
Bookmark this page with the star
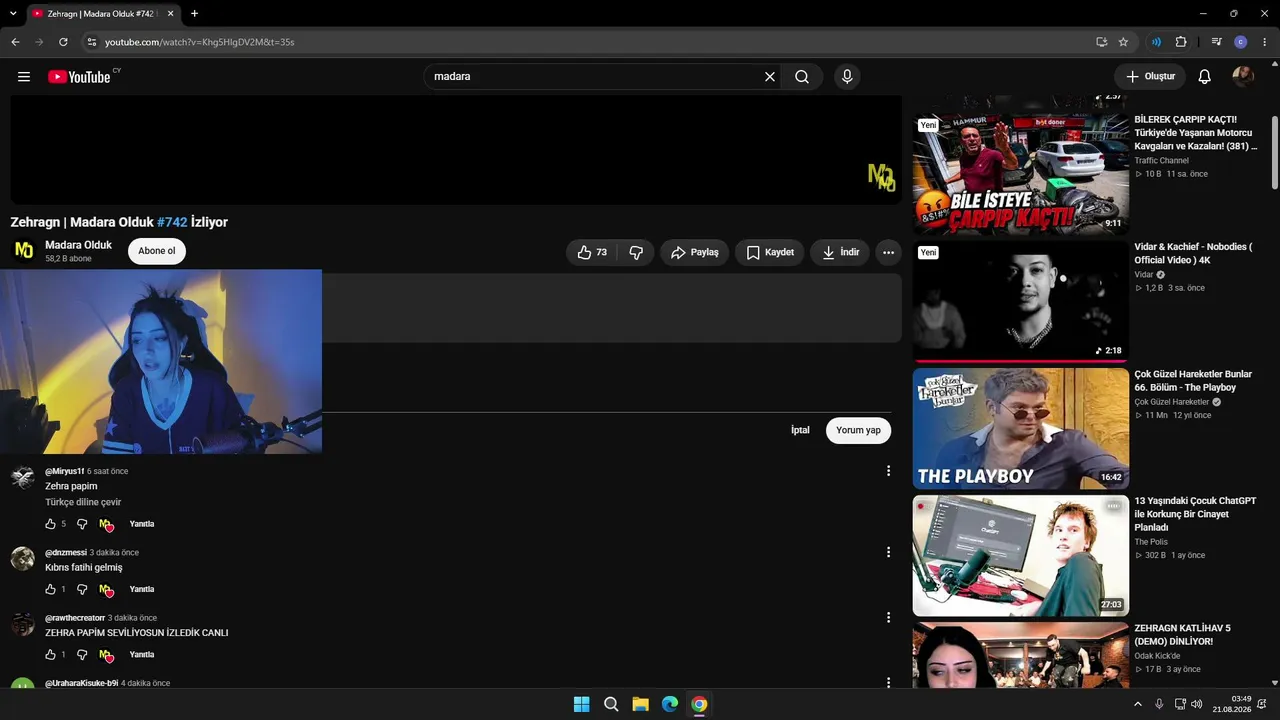coord(1123,42)
